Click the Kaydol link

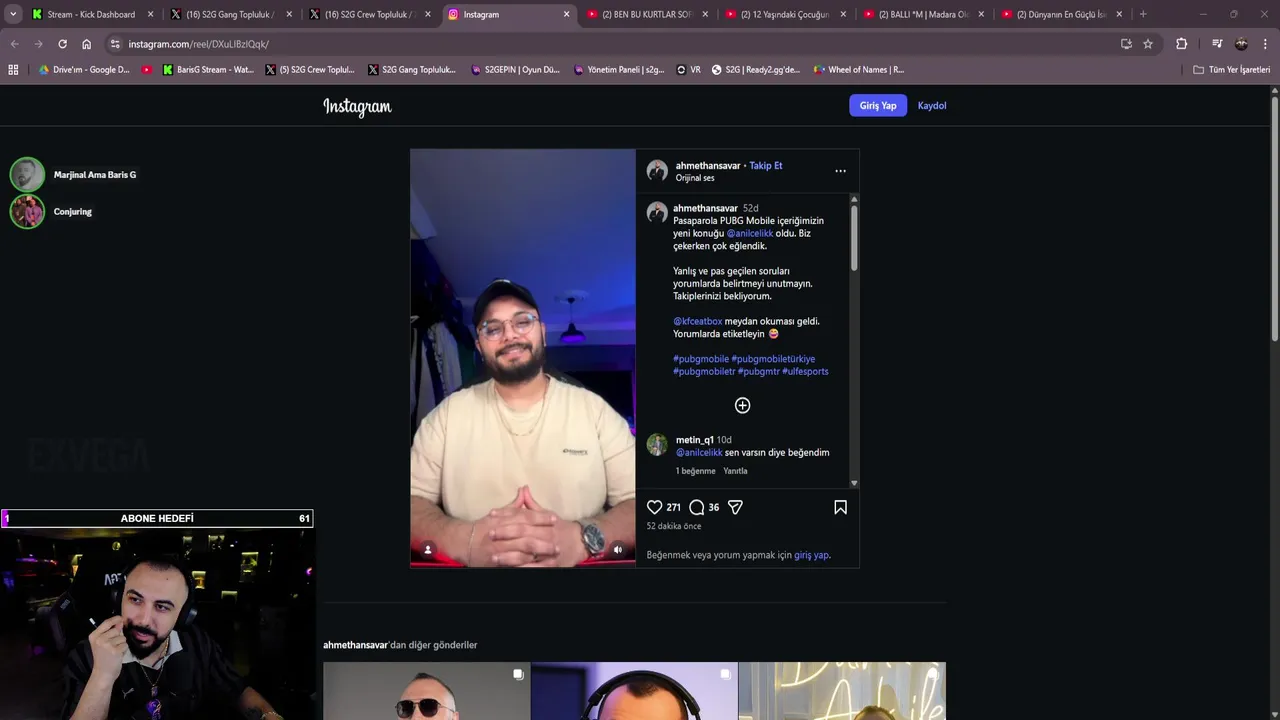pyautogui.click(x=932, y=105)
